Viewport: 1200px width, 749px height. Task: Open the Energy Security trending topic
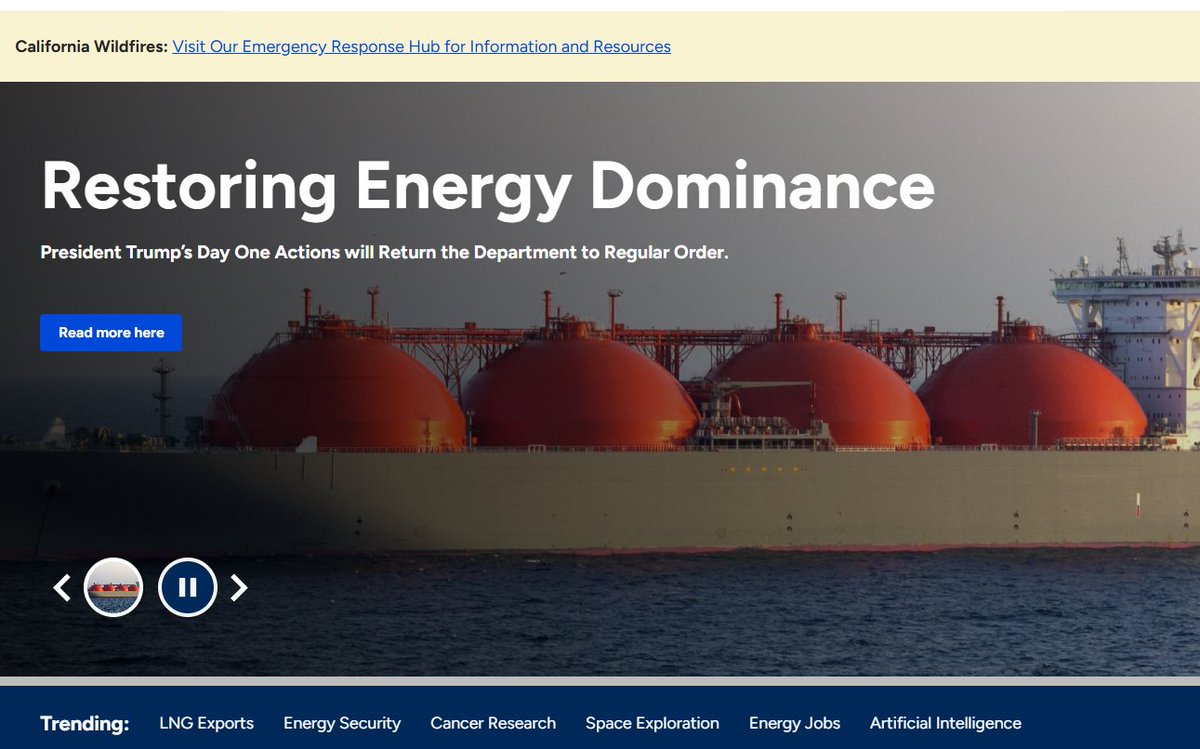[x=342, y=723]
